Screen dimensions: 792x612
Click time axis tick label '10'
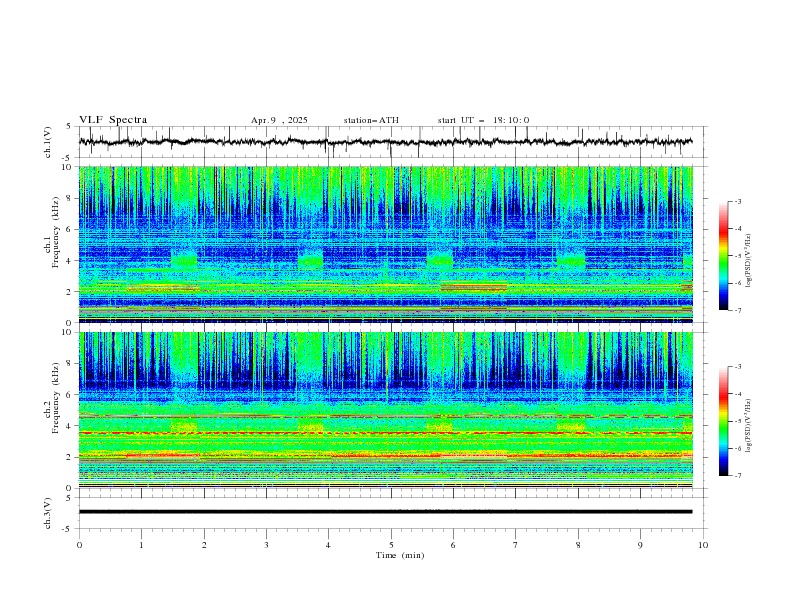(703, 545)
